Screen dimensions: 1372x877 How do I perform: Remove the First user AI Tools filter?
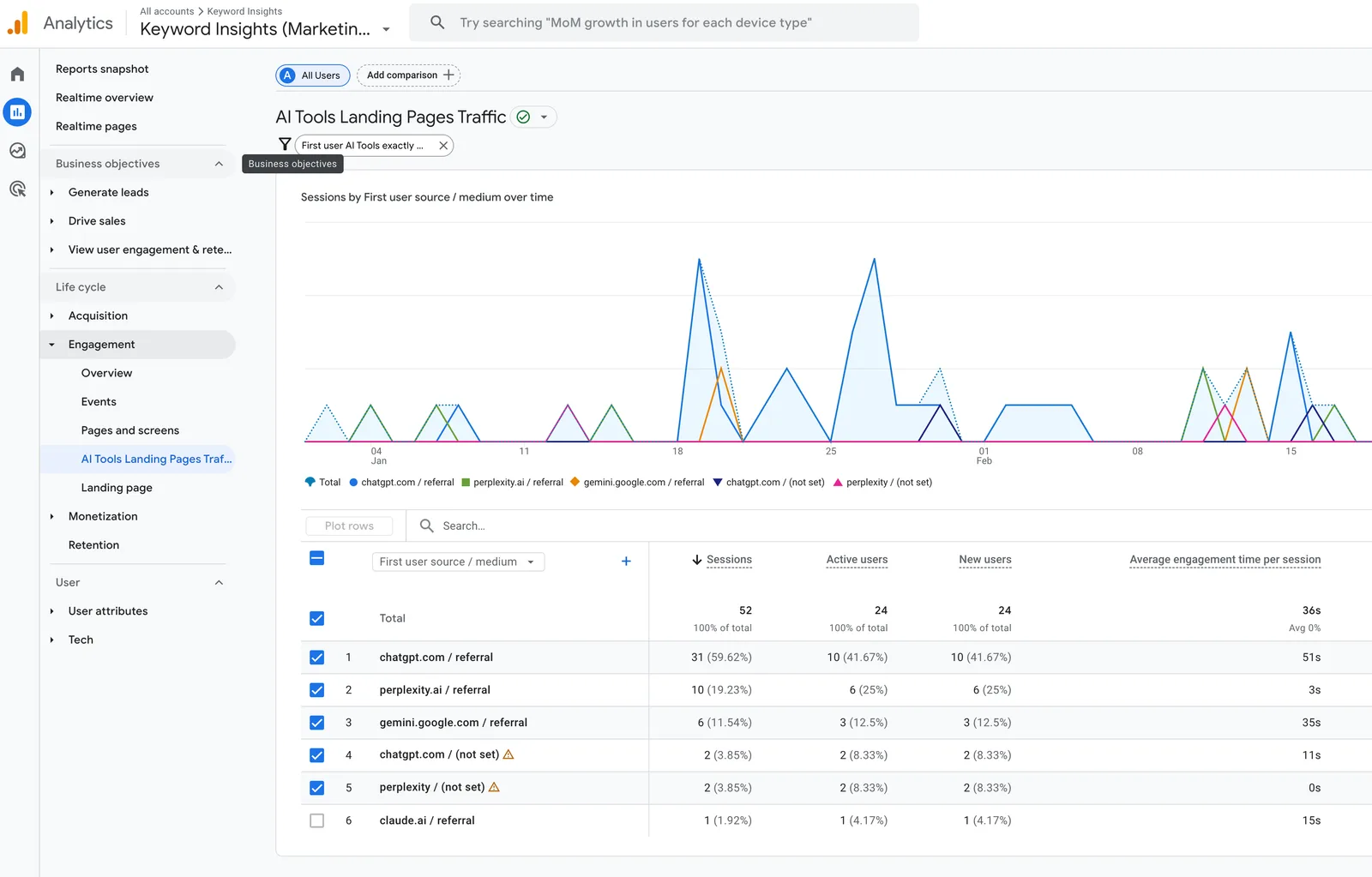coord(443,146)
